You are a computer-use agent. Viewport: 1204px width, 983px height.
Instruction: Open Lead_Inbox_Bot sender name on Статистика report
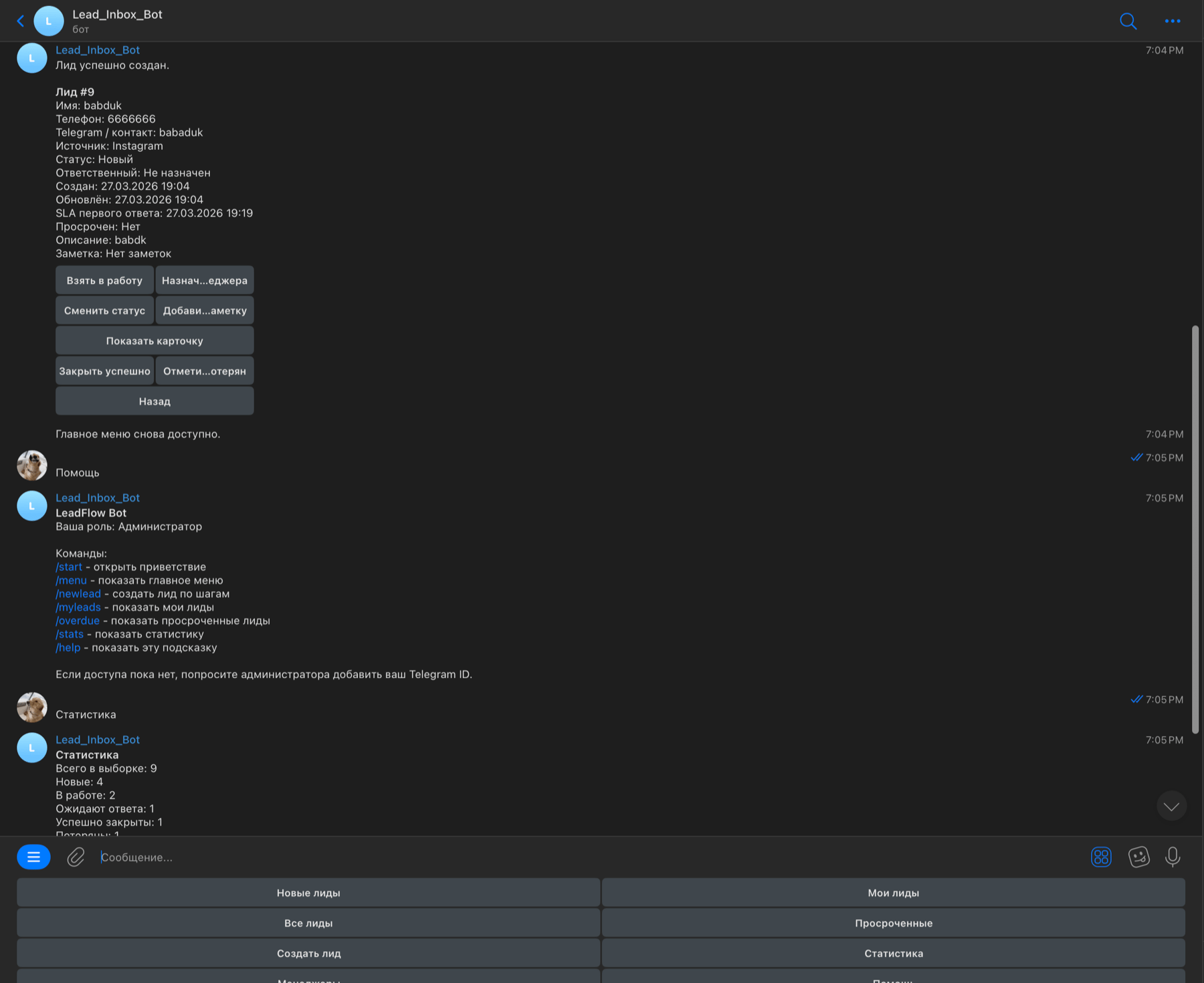[x=98, y=740]
